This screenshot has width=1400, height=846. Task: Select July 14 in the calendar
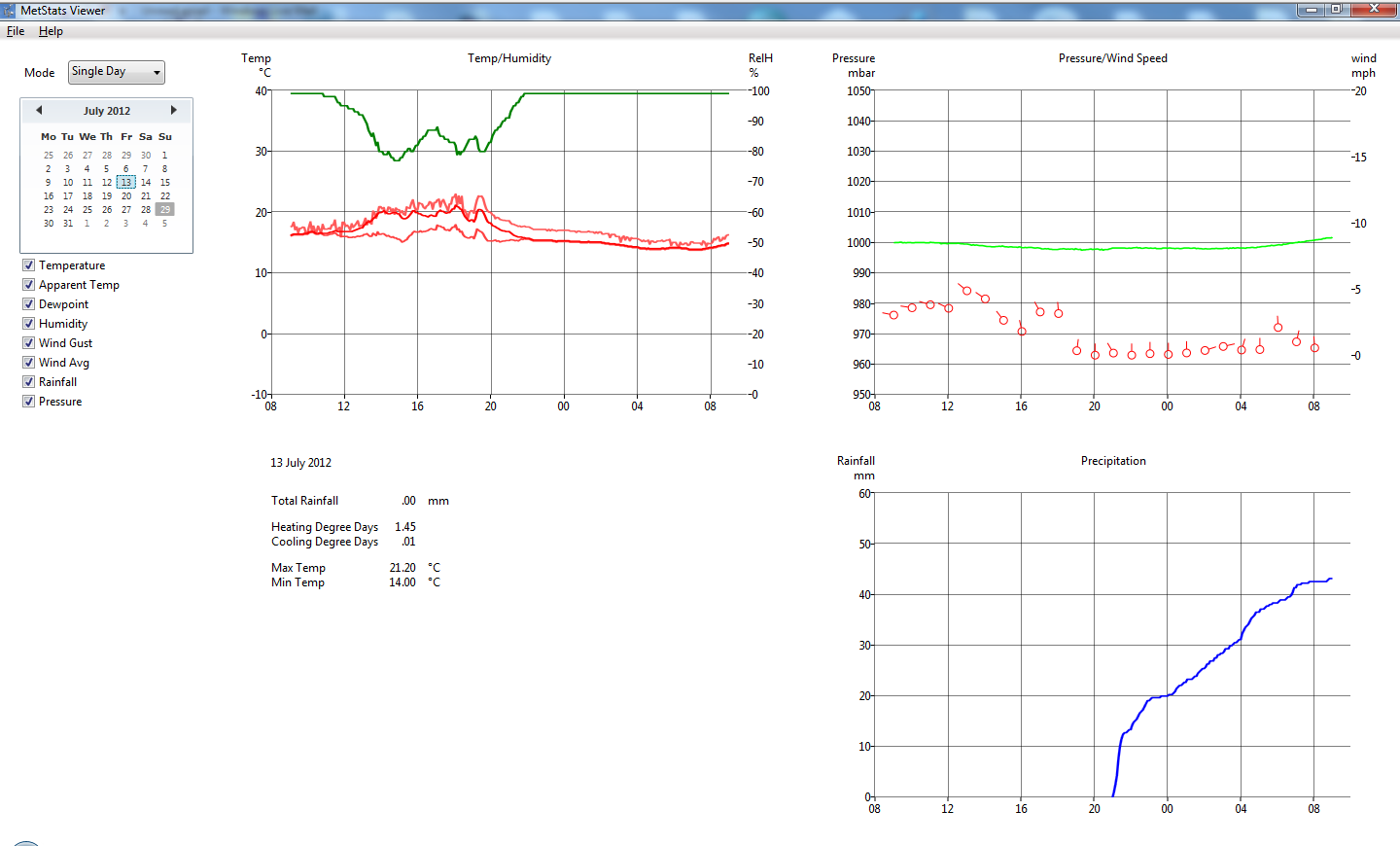[146, 183]
